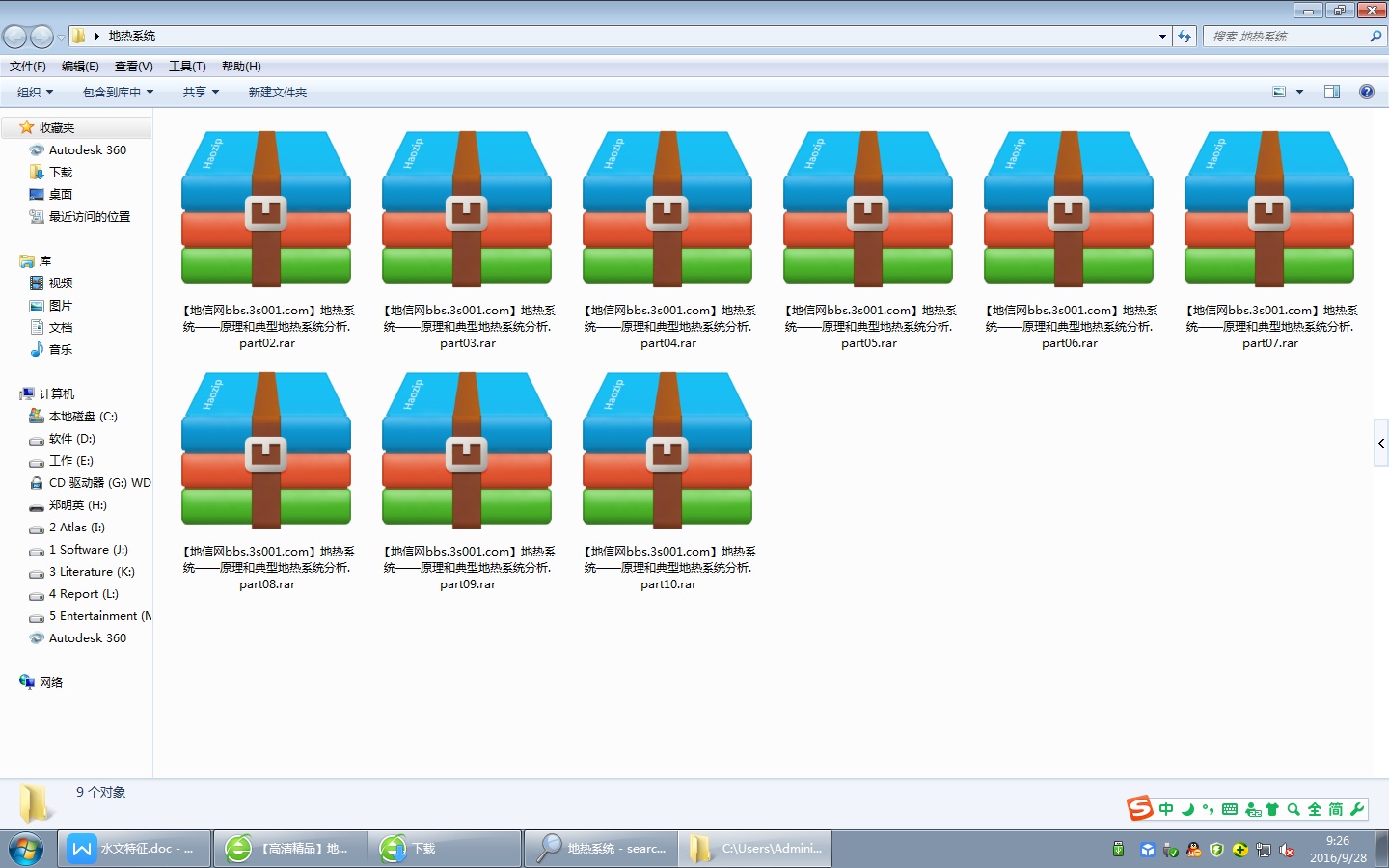1389x868 pixels.
Task: Expand the view options dropdown arrow
Action: (1299, 92)
